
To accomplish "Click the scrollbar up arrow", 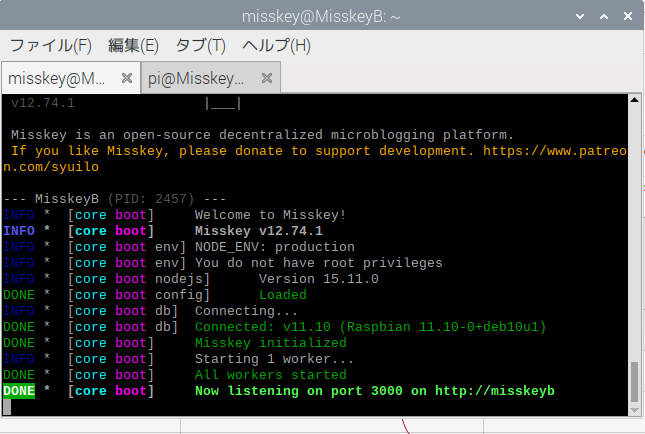I will [634, 100].
